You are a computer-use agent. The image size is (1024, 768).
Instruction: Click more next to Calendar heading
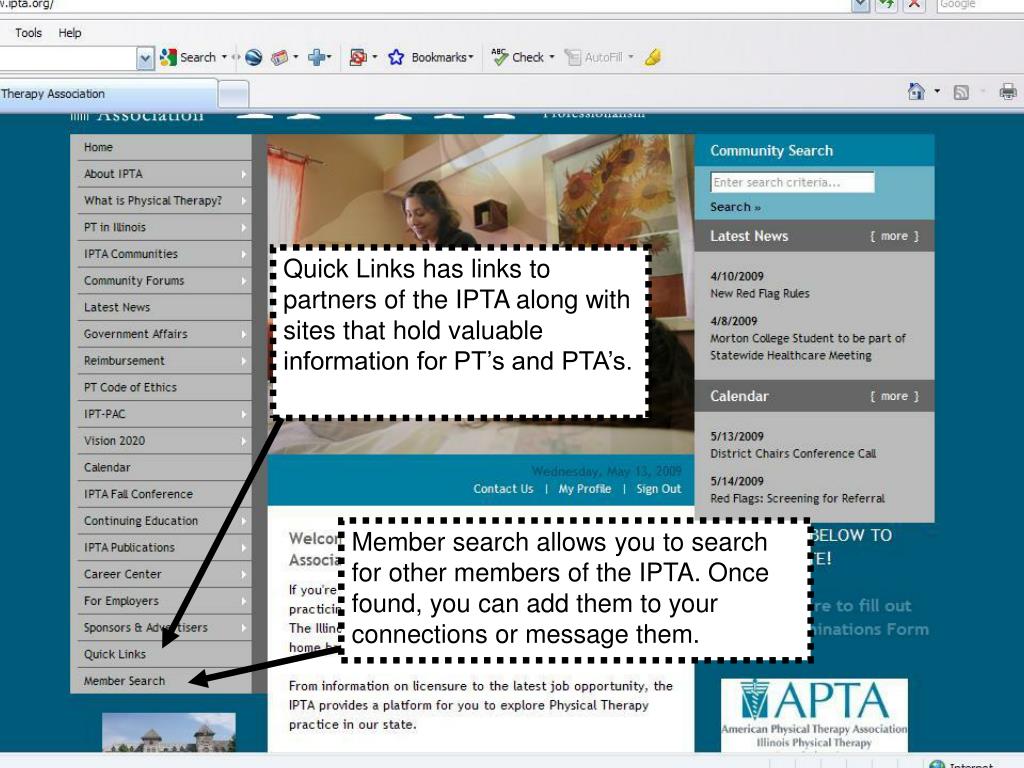(x=894, y=396)
